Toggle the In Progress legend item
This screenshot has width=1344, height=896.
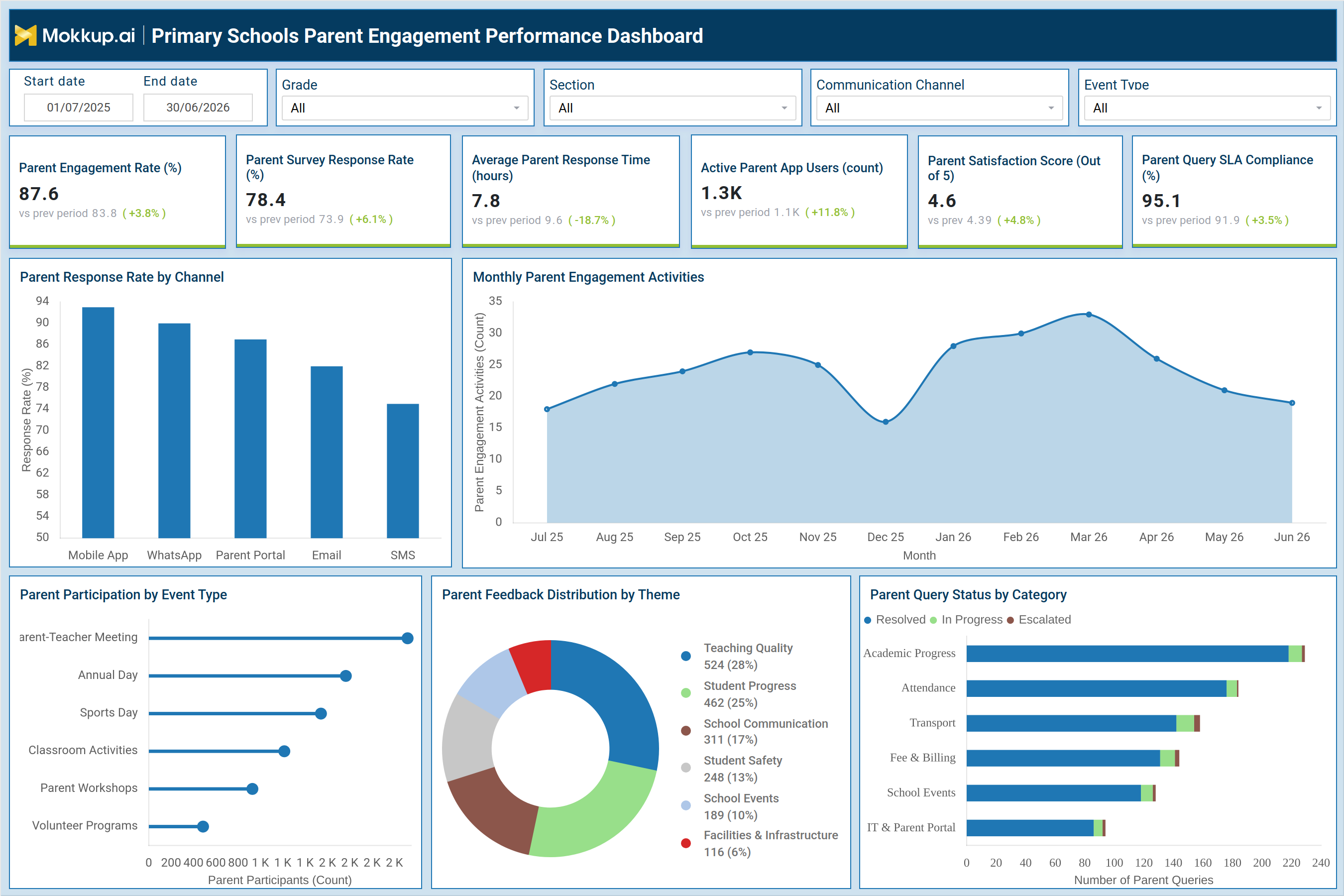(966, 620)
